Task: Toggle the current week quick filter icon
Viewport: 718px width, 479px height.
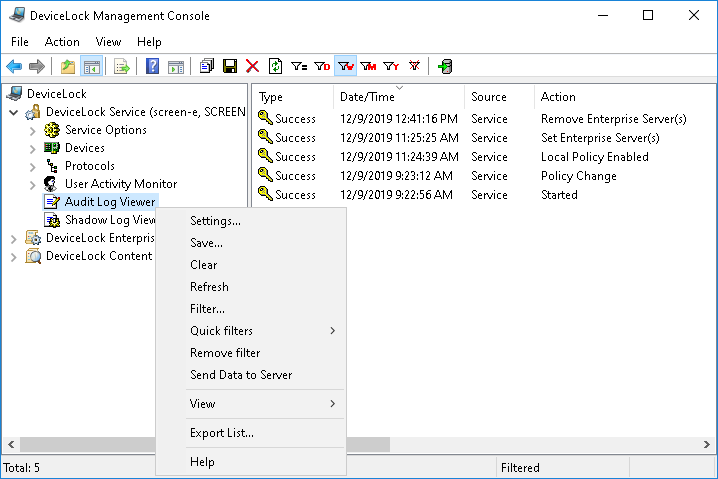Action: [345, 67]
